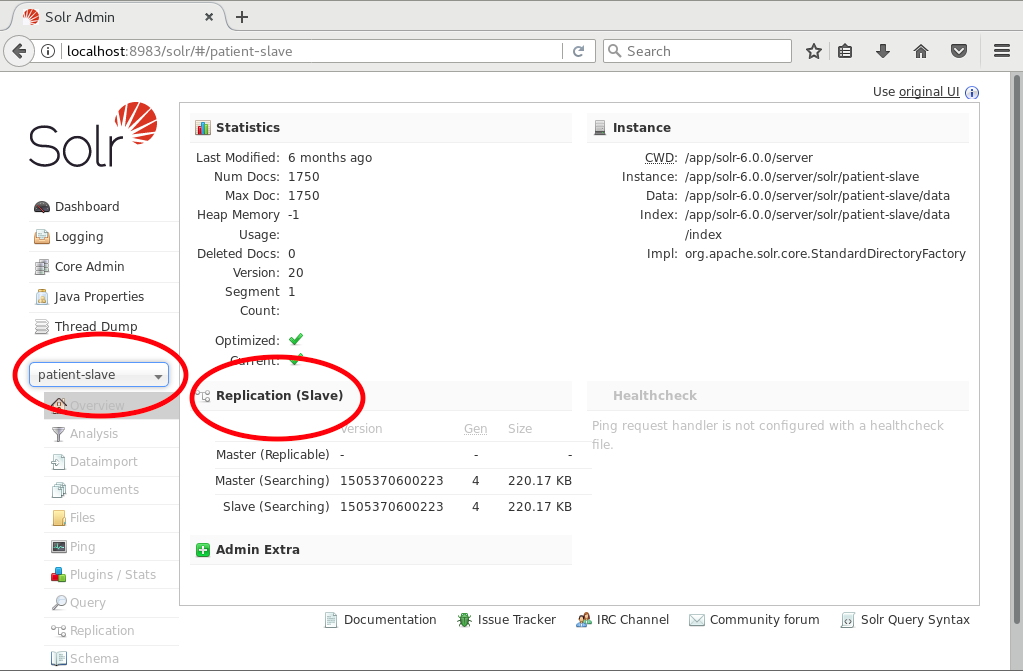Image resolution: width=1023 pixels, height=671 pixels.
Task: Click the Slave (Searching) row label
Action: point(276,507)
